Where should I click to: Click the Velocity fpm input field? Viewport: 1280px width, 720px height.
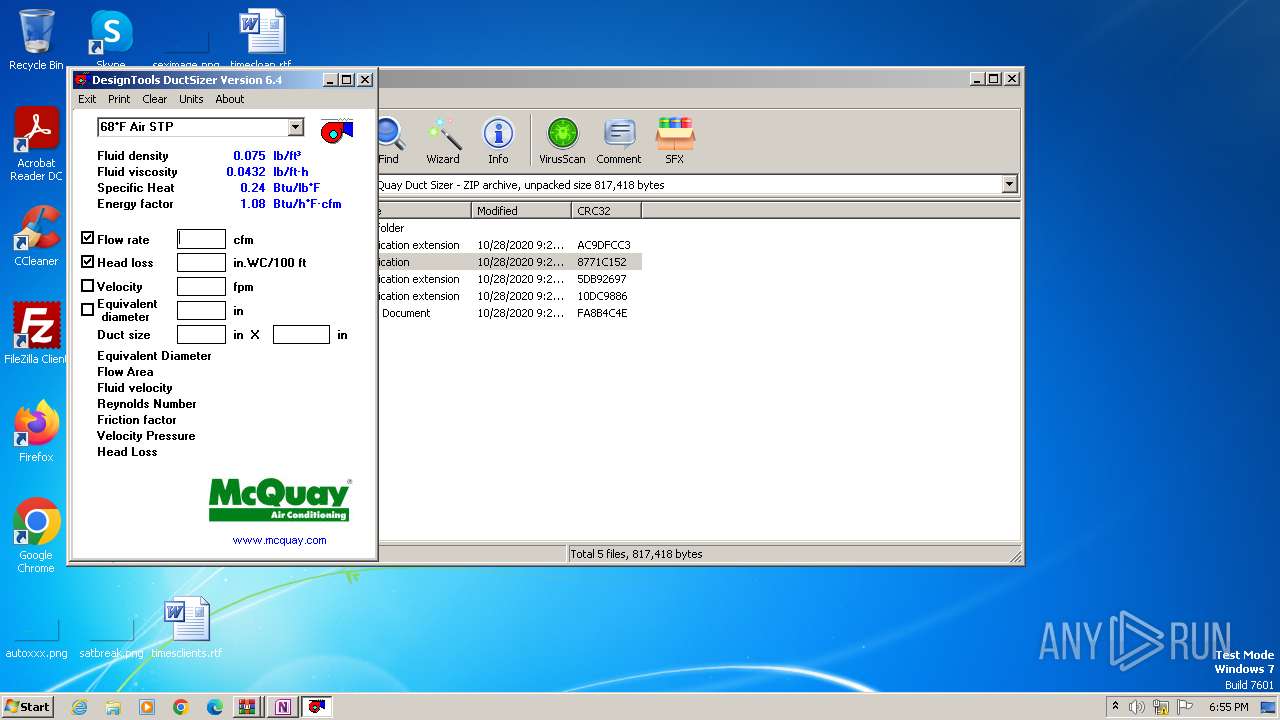201,287
